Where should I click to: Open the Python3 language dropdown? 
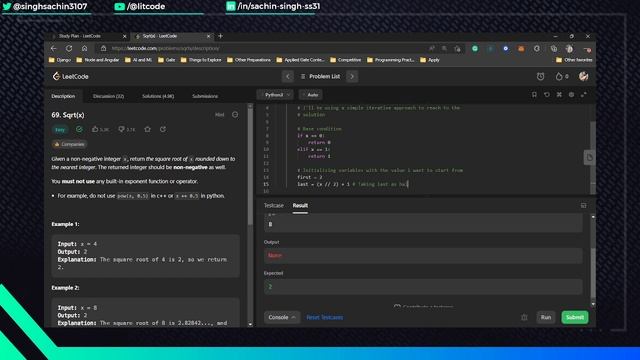[x=275, y=95]
